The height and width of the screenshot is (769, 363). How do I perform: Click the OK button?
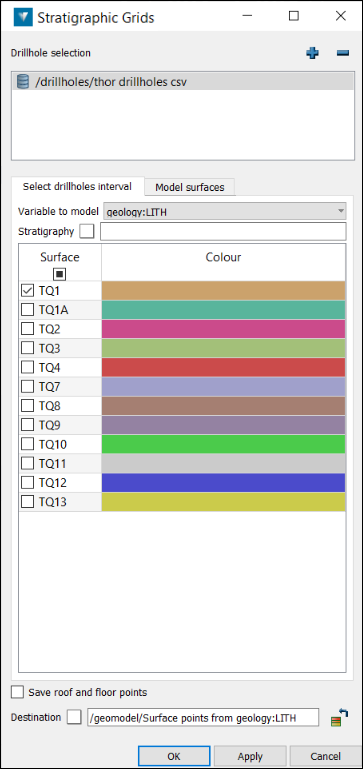click(174, 756)
